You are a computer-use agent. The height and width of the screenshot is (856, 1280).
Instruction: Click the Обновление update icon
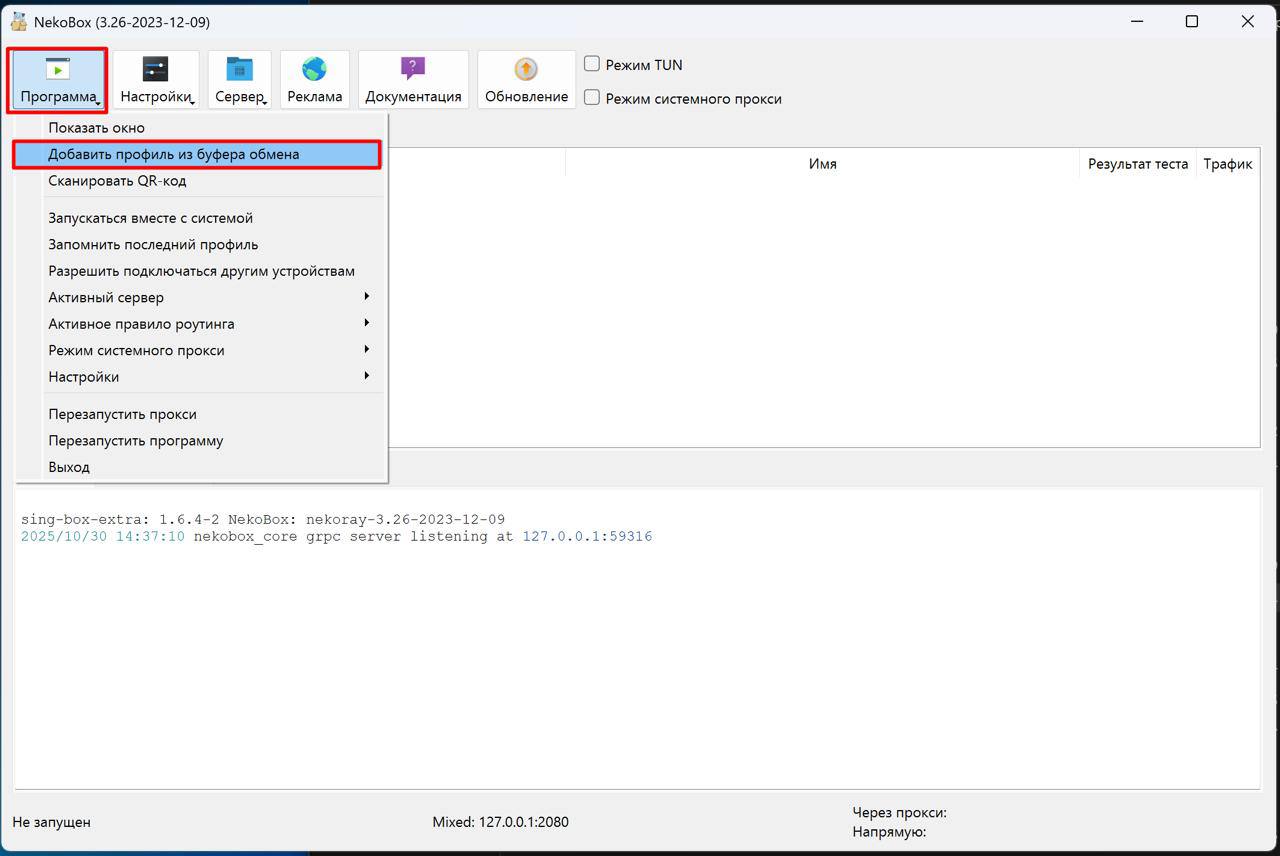tap(526, 70)
